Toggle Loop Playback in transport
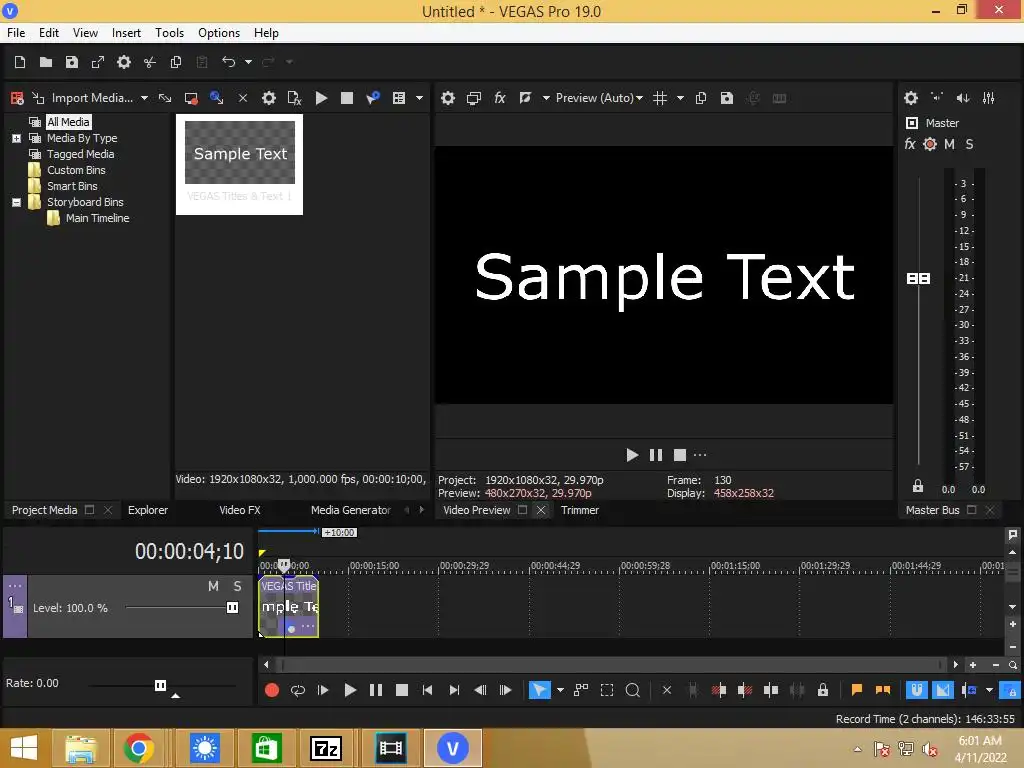Image resolution: width=1024 pixels, height=768 pixels. coord(298,690)
